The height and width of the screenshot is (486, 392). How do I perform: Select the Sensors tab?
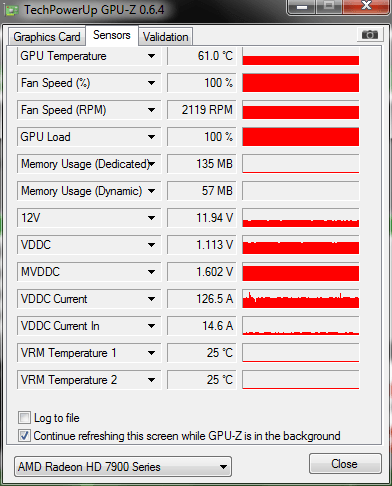(112, 35)
